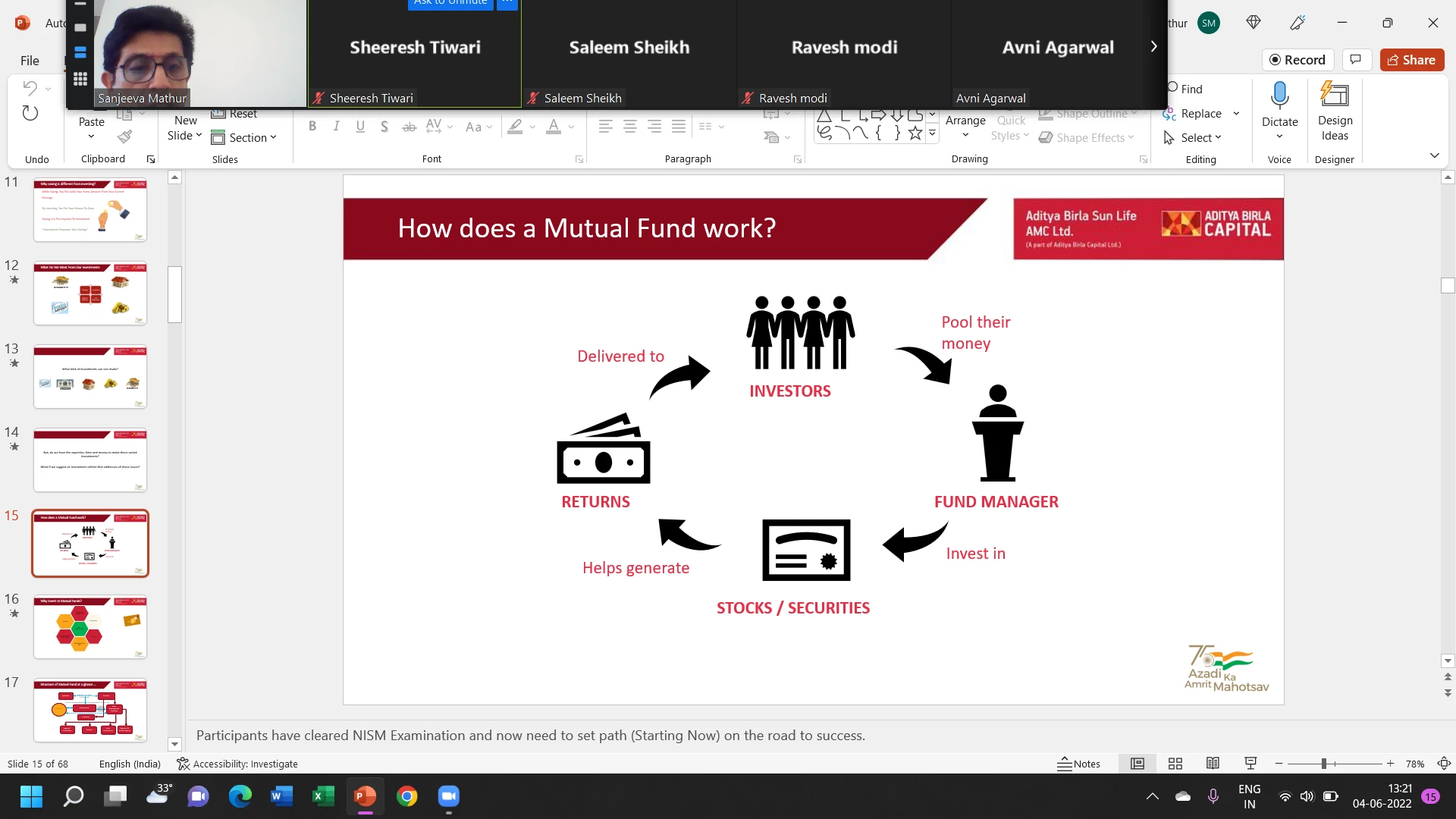Image resolution: width=1456 pixels, height=819 pixels.
Task: Open the Comments pane icon
Action: coord(1356,59)
